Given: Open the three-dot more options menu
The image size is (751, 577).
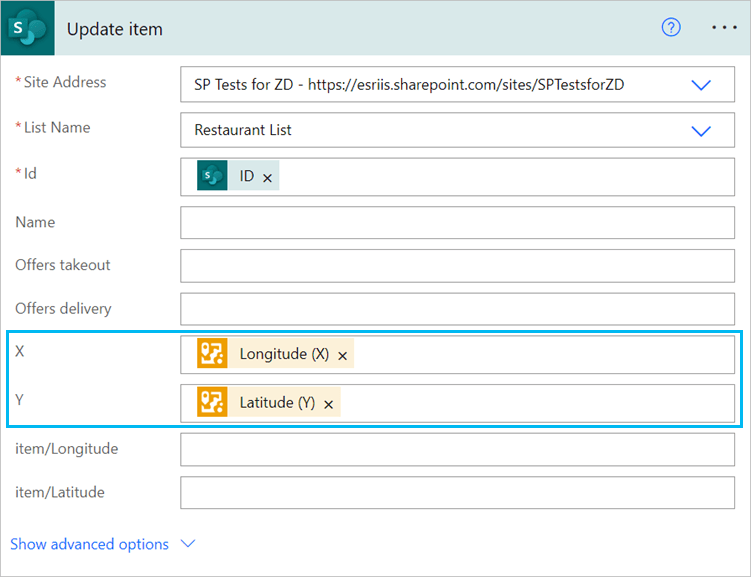Looking at the screenshot, I should 723,28.
